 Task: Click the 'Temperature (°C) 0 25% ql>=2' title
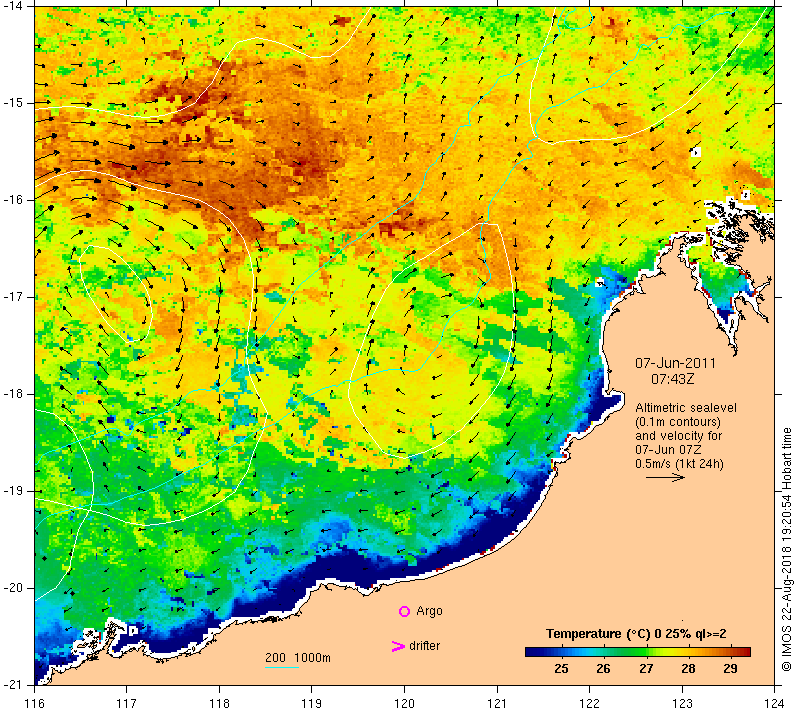point(636,634)
